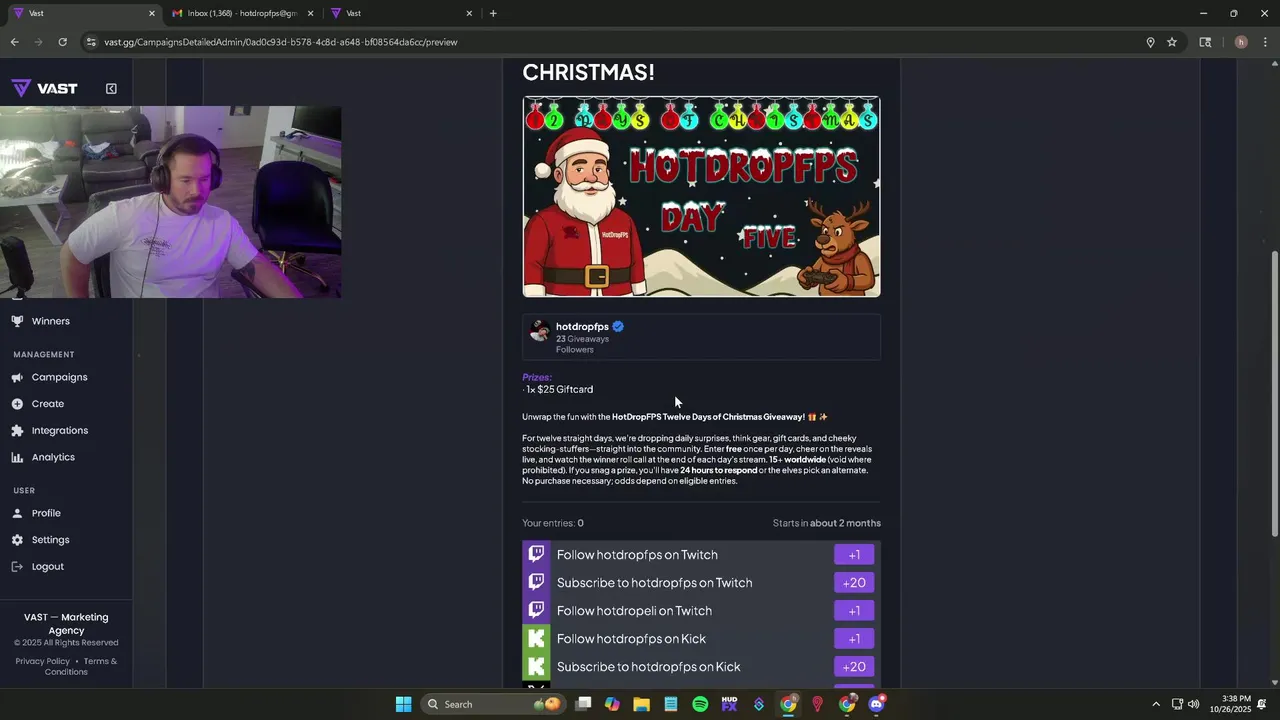The image size is (1280, 720).
Task: Open Campaigns in the Management section
Action: (59, 377)
